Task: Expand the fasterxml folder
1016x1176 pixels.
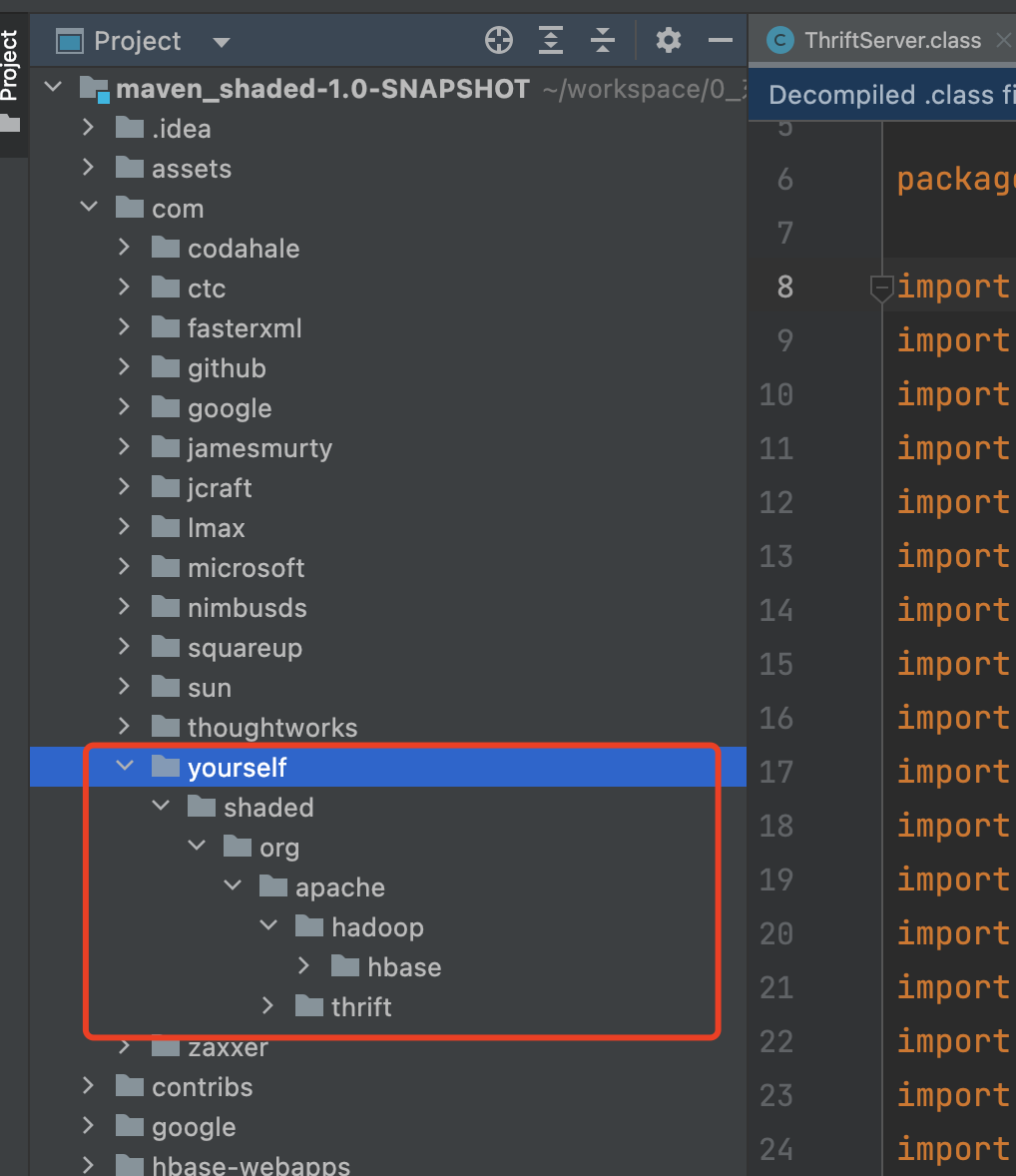Action: click(x=125, y=326)
